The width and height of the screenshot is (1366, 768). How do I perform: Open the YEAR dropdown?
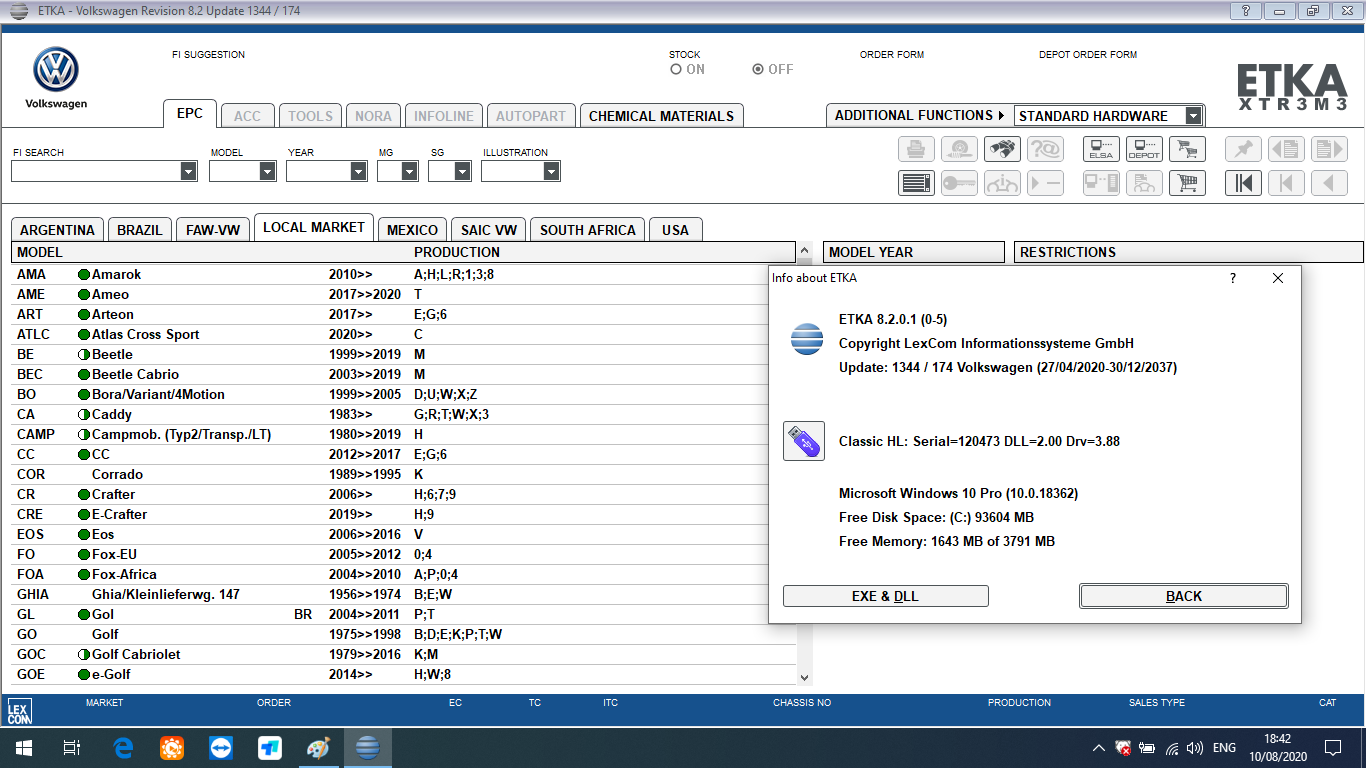[358, 171]
